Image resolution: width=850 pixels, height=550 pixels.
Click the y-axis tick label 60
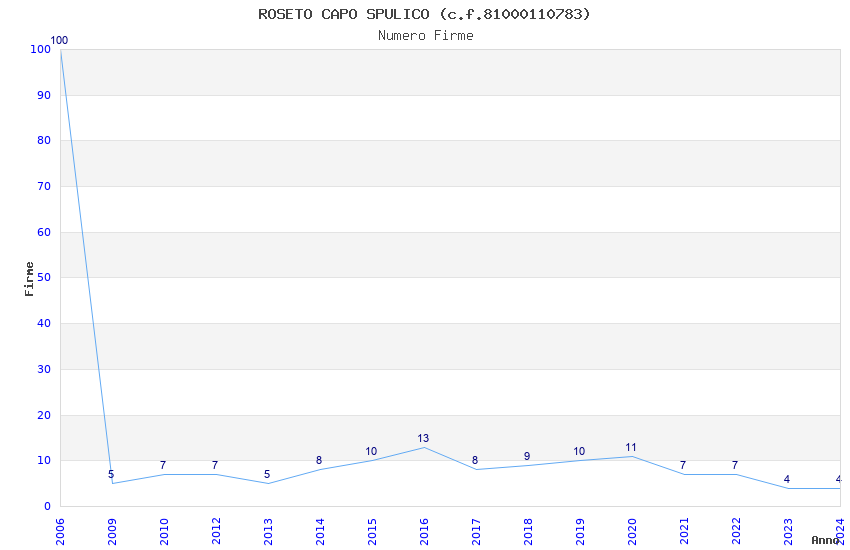point(44,232)
